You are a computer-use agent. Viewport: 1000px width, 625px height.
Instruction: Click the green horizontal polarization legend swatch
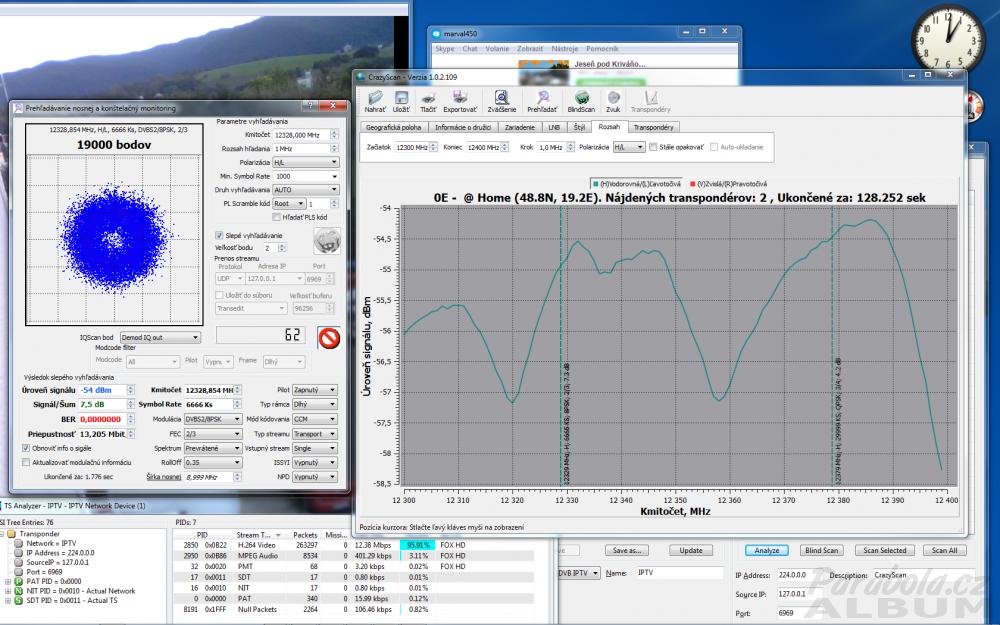[596, 184]
